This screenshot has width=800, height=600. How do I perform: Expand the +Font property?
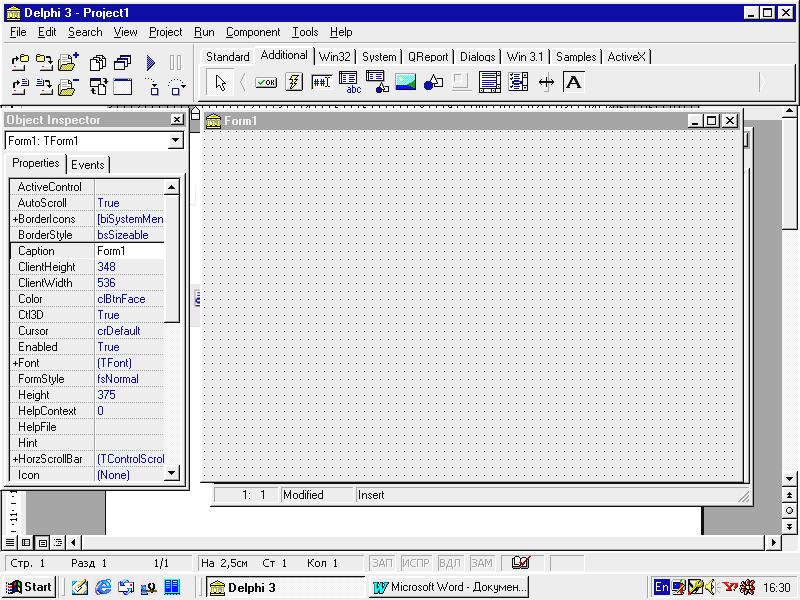pyautogui.click(x=15, y=363)
